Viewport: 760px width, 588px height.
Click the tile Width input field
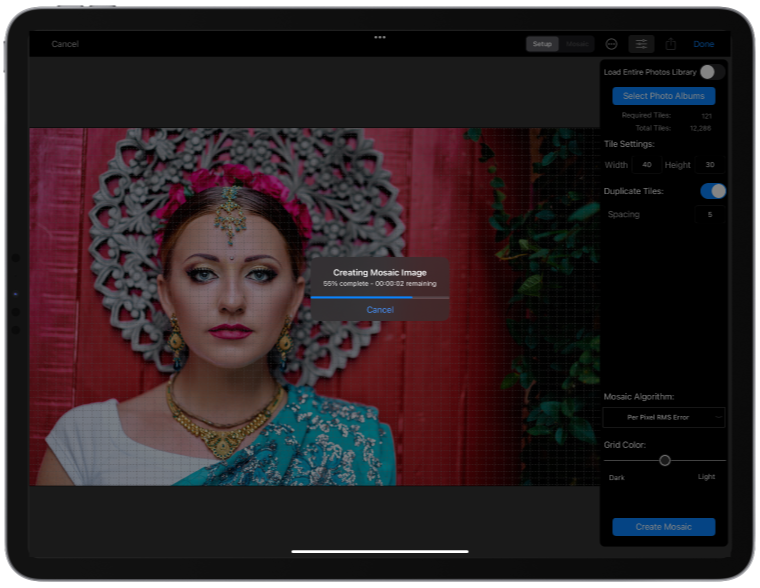[x=646, y=165]
